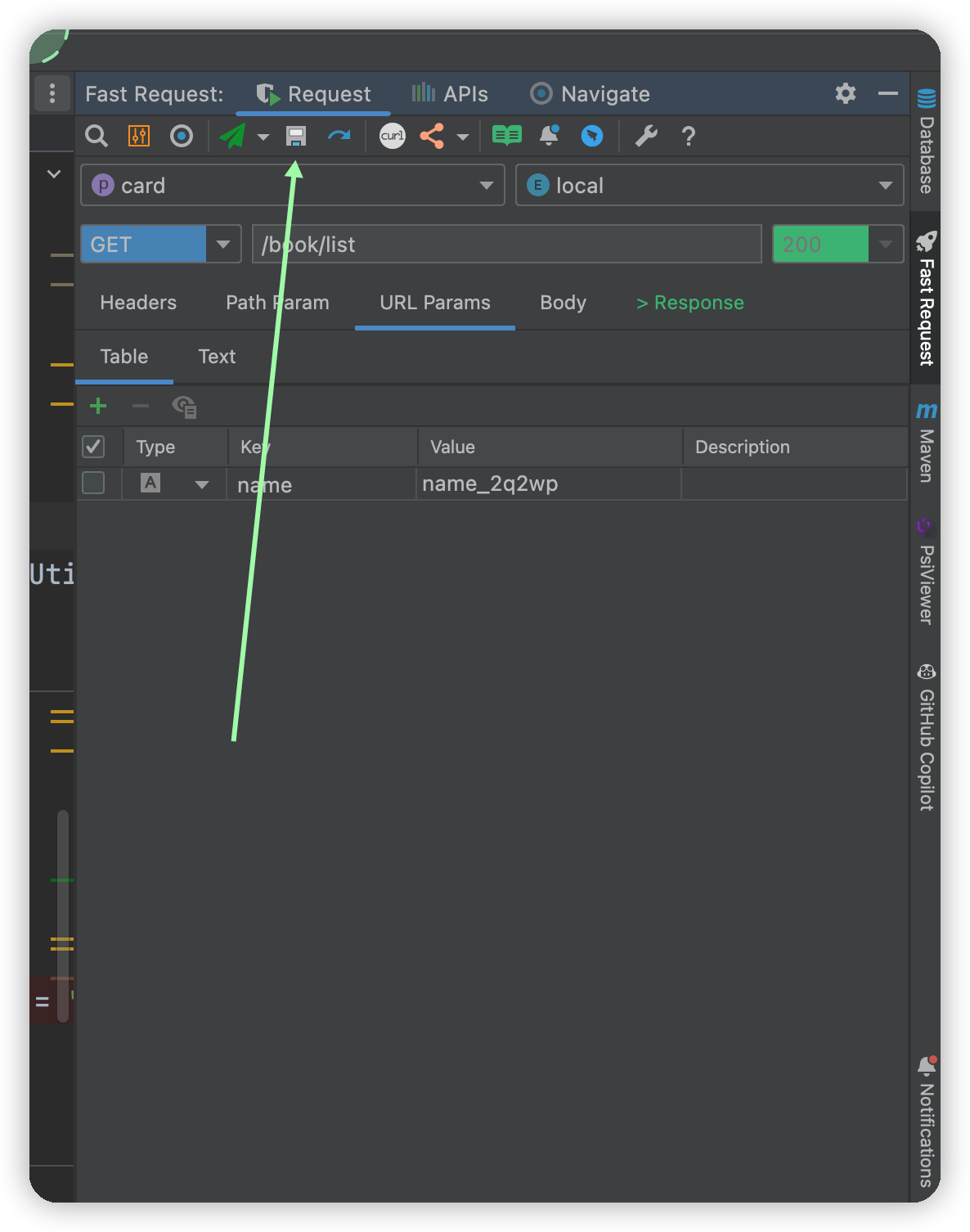Image resolution: width=970 pixels, height=1232 pixels.
Task: Open the card project dropdown
Action: pos(293,186)
